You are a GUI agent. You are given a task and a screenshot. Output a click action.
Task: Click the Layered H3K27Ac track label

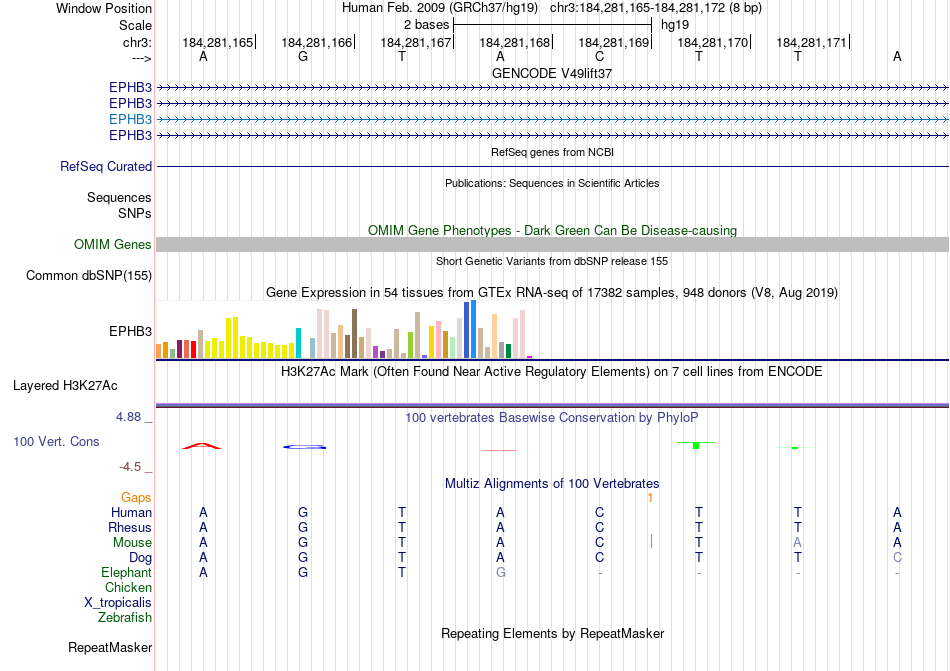click(65, 386)
